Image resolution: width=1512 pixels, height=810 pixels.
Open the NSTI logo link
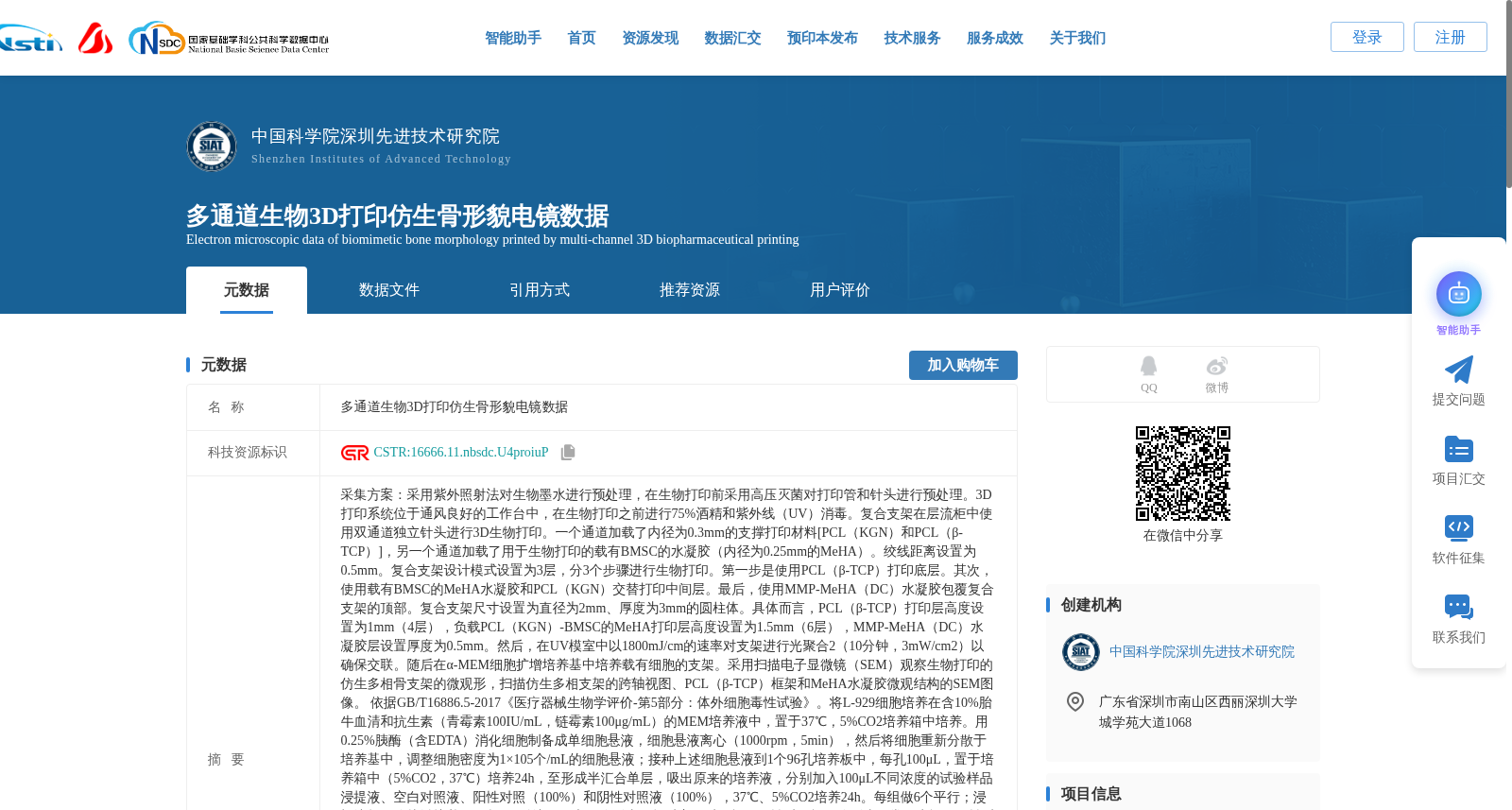[30, 39]
